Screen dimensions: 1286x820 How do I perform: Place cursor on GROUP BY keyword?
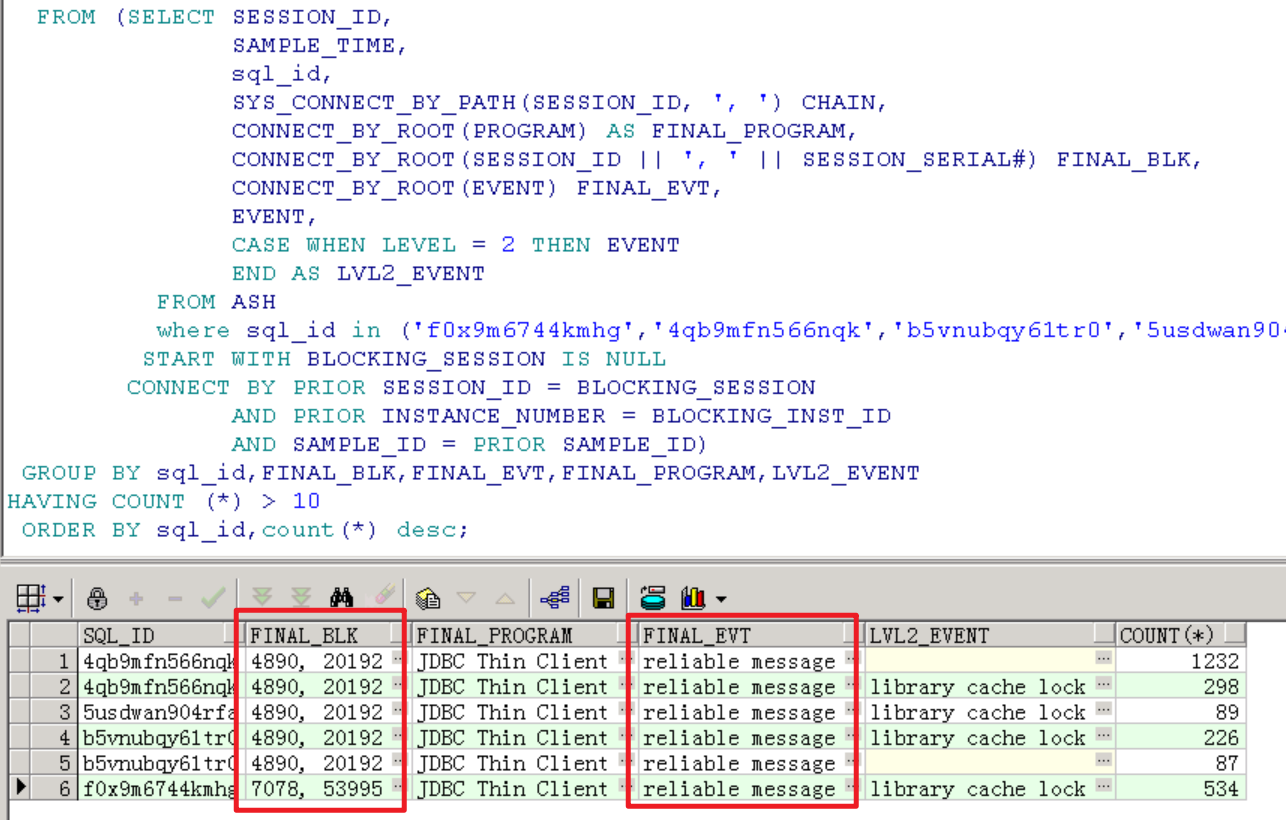coord(81,473)
